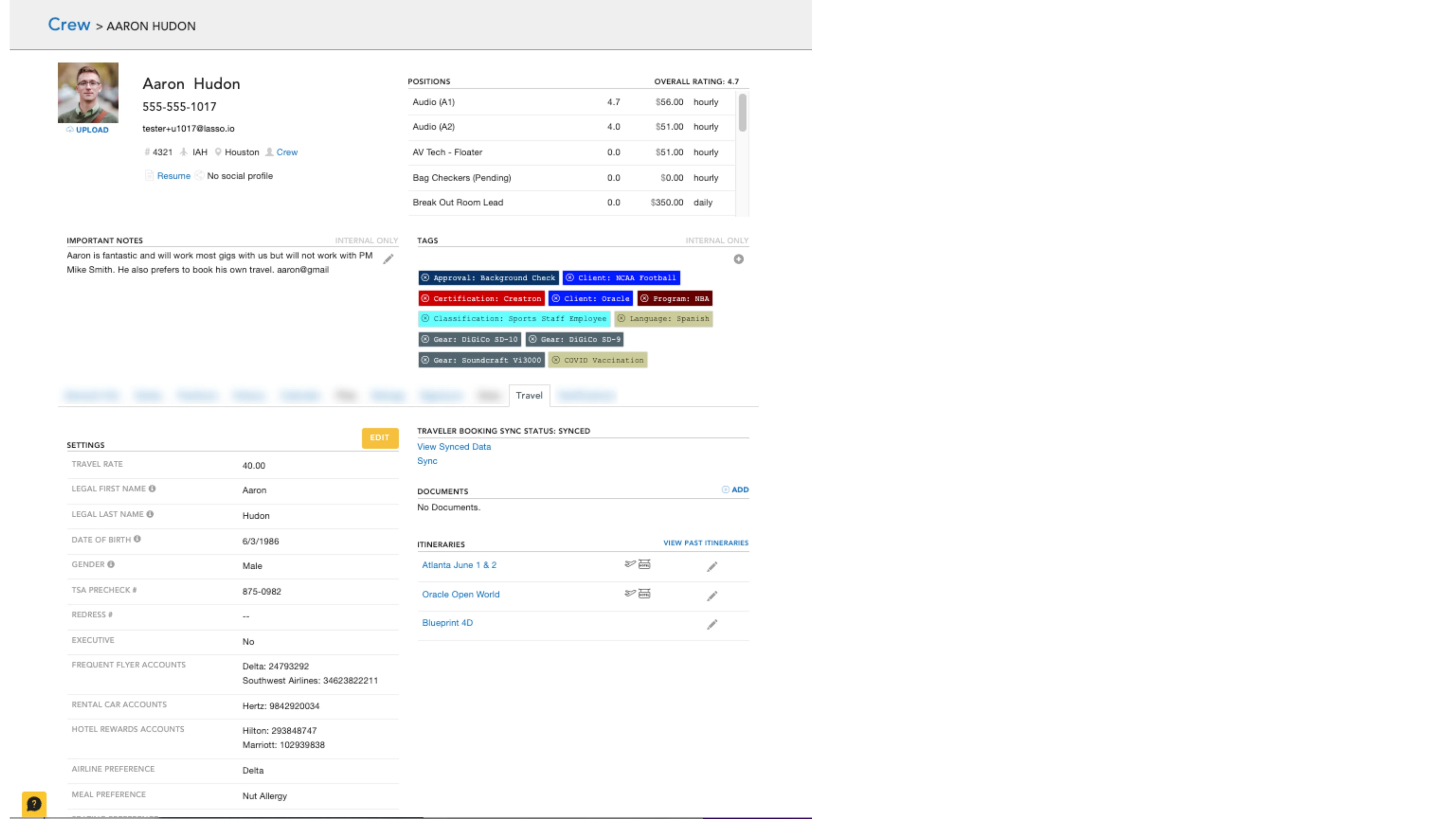Click the Sync link
This screenshot has height=819, width=1456.
tap(427, 461)
